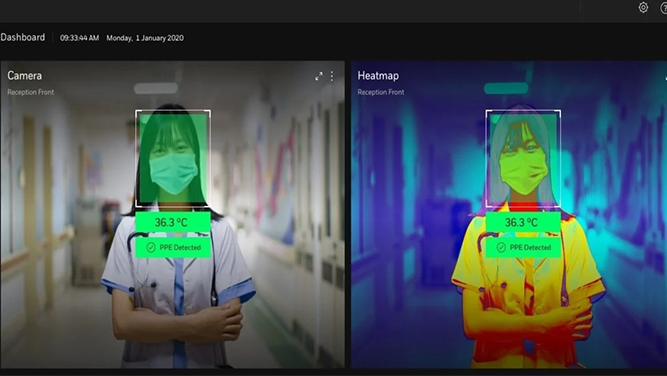667x376 pixels.
Task: Click the Monday, 1 January 2020 date
Action: pos(145,38)
